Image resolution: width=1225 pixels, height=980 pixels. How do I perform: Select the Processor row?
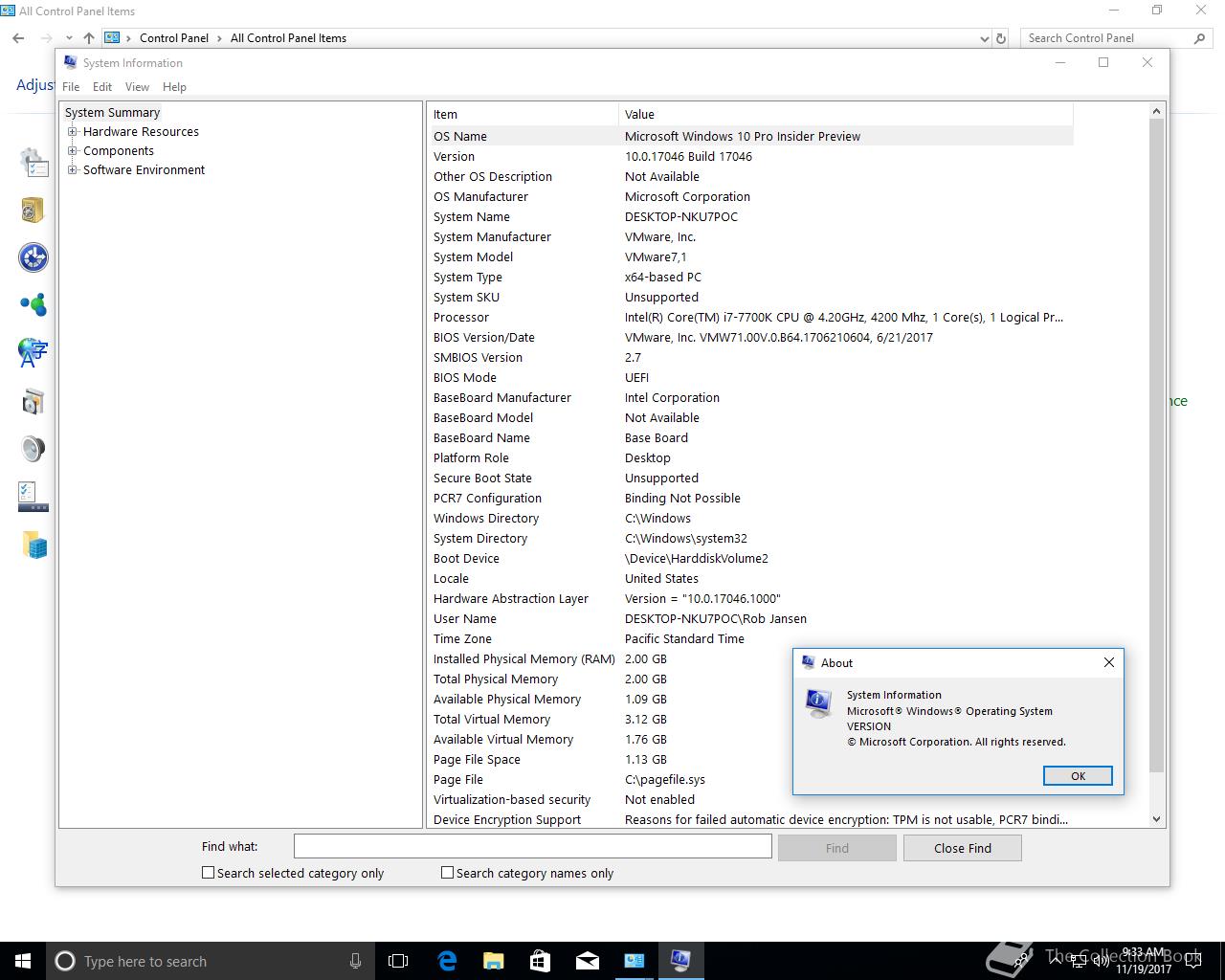coord(751,317)
